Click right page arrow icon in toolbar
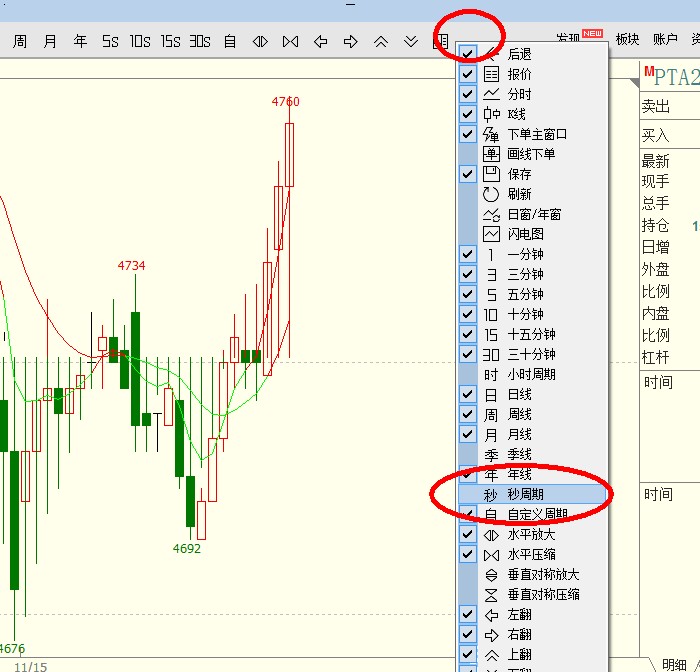This screenshot has width=700, height=672. click(350, 42)
